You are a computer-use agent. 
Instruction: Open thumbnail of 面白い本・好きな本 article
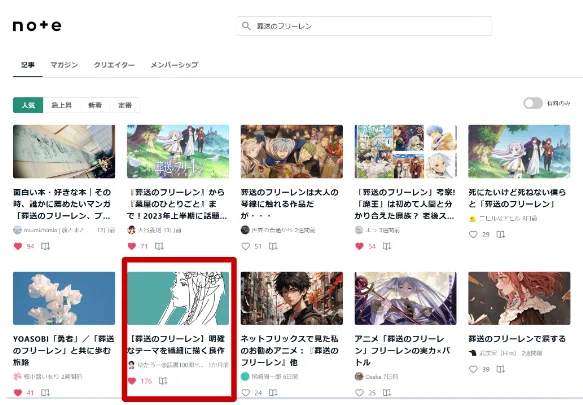tap(64, 152)
